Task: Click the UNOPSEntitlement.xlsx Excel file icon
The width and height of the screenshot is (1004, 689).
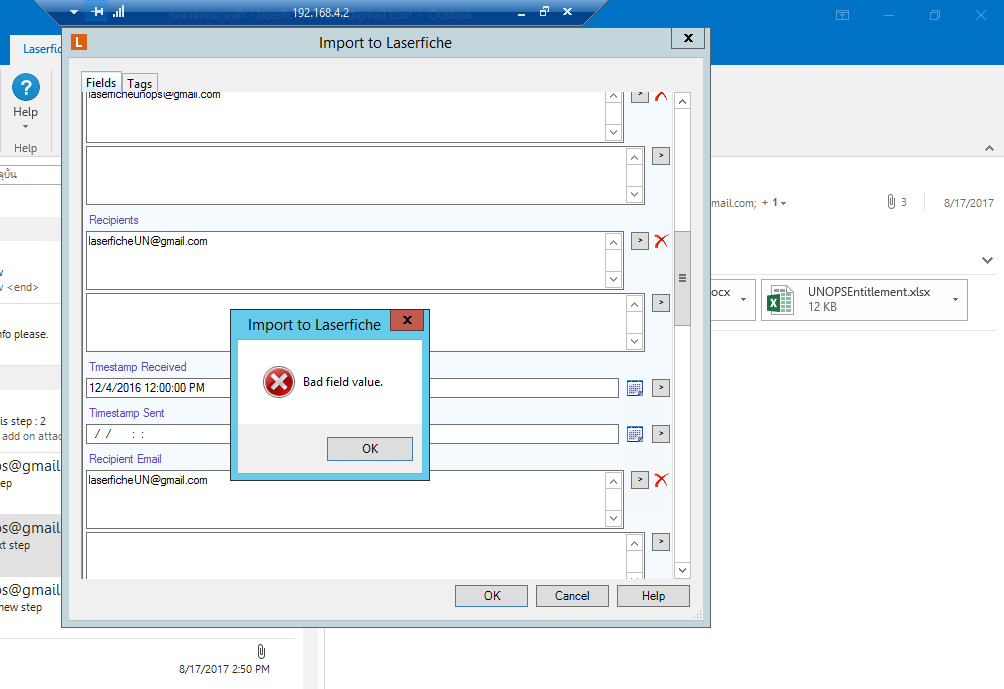Action: point(781,300)
